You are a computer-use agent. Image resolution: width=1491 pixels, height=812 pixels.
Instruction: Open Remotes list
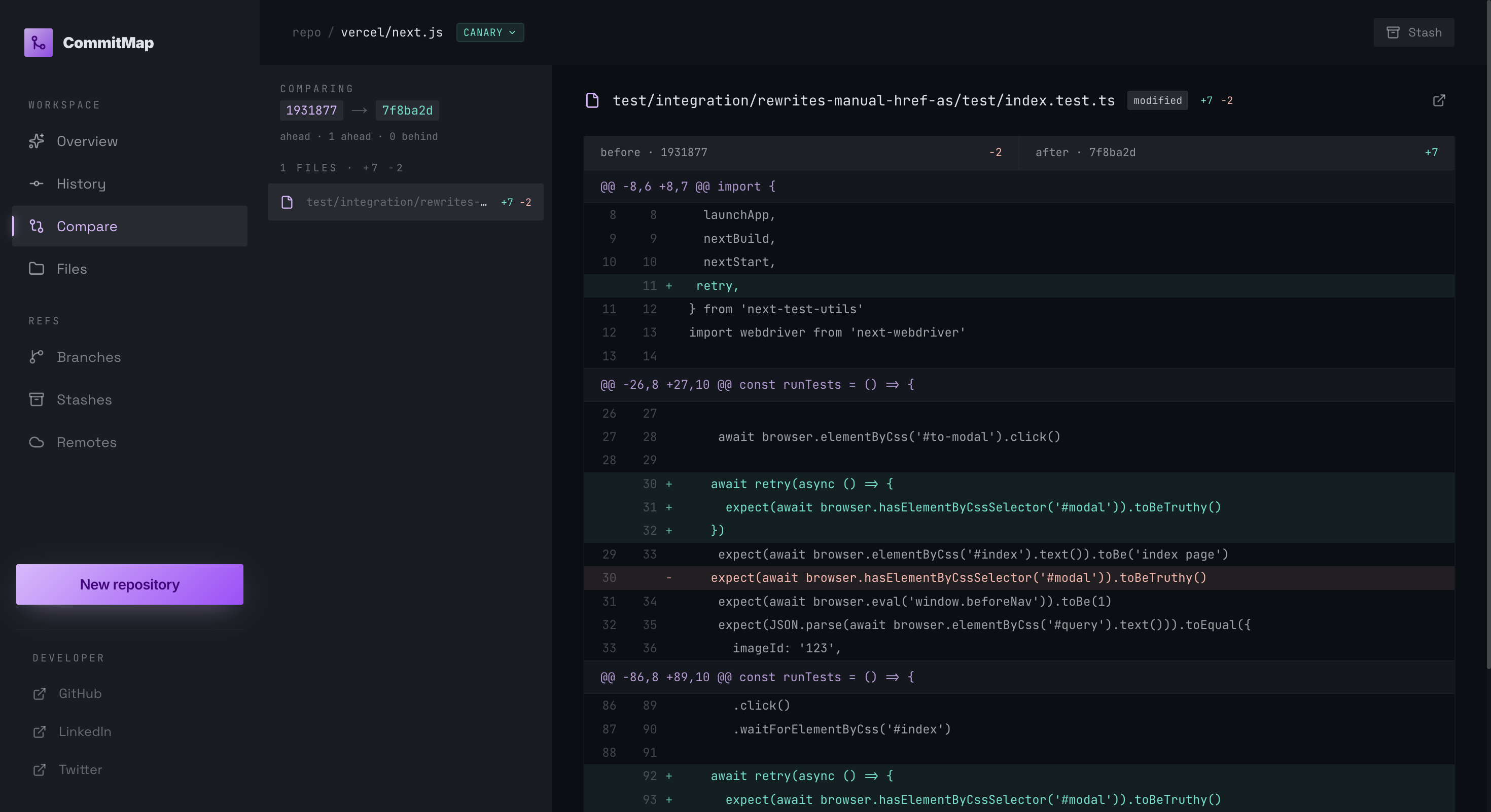130,442
